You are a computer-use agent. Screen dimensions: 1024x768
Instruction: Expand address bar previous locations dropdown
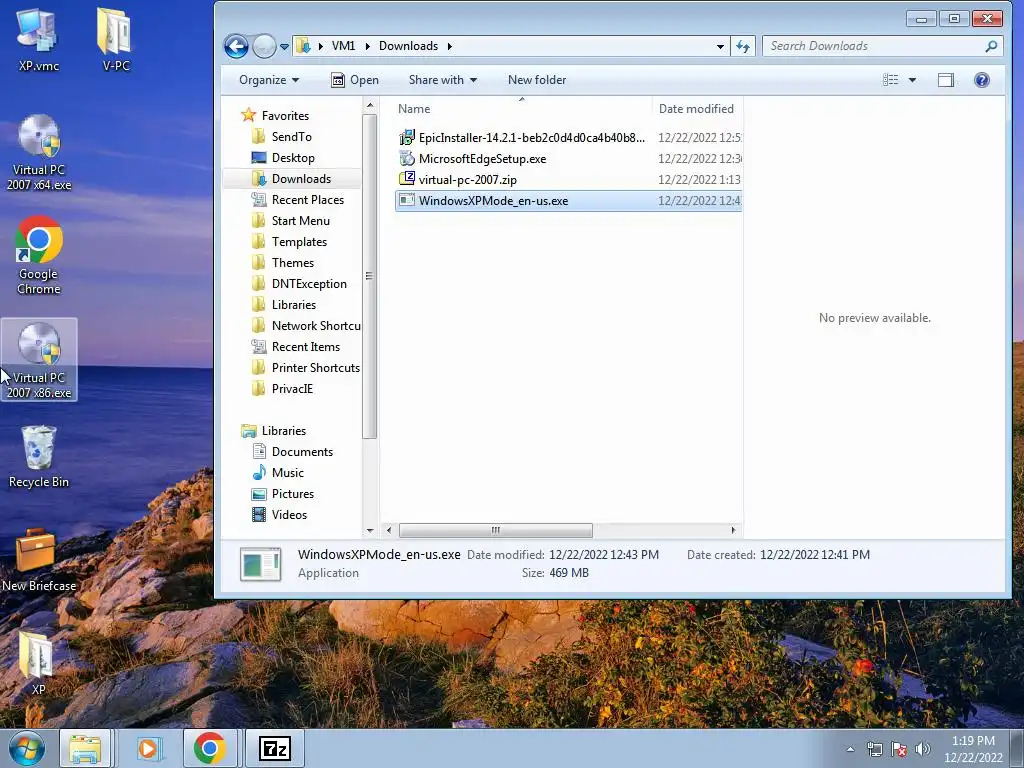[x=720, y=46]
